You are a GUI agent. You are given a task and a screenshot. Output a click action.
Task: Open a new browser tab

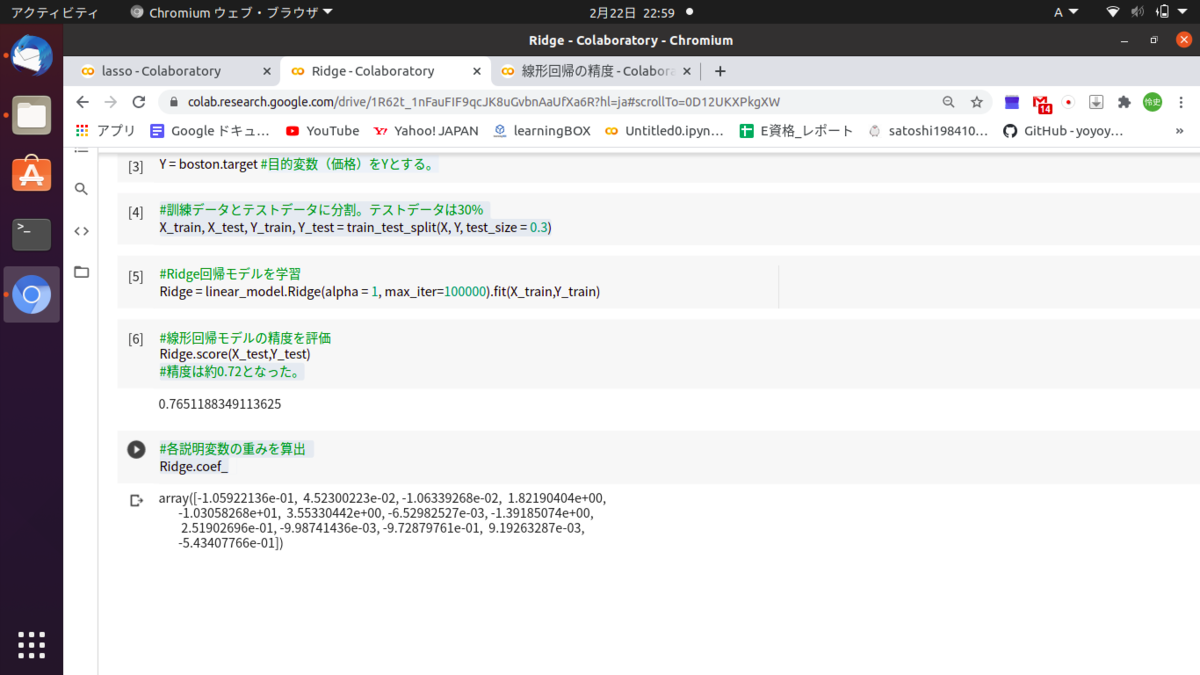click(720, 71)
